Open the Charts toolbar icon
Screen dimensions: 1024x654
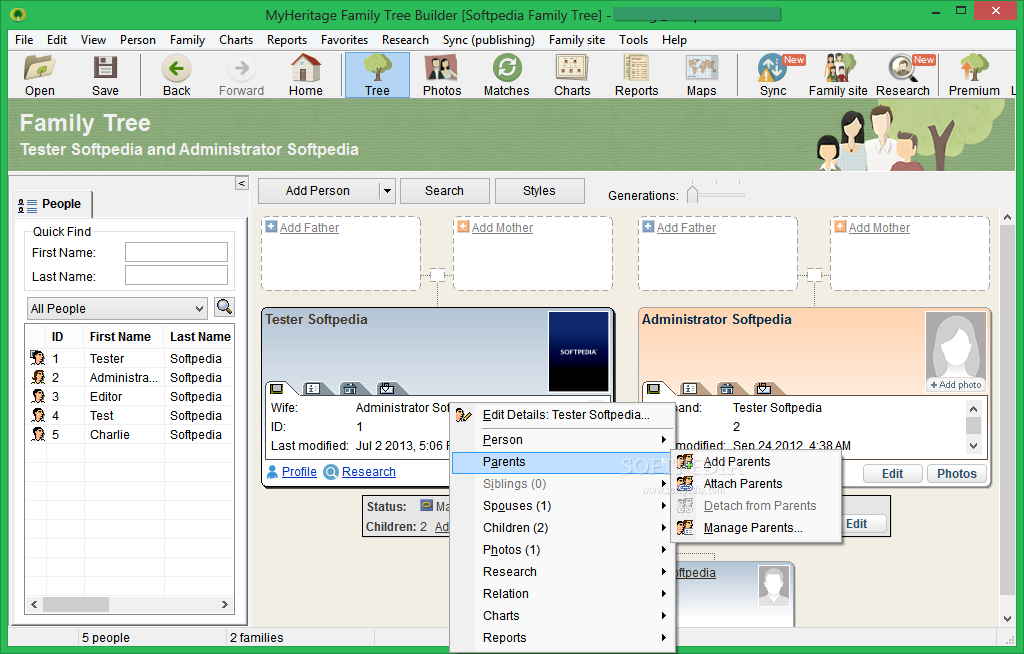point(572,69)
